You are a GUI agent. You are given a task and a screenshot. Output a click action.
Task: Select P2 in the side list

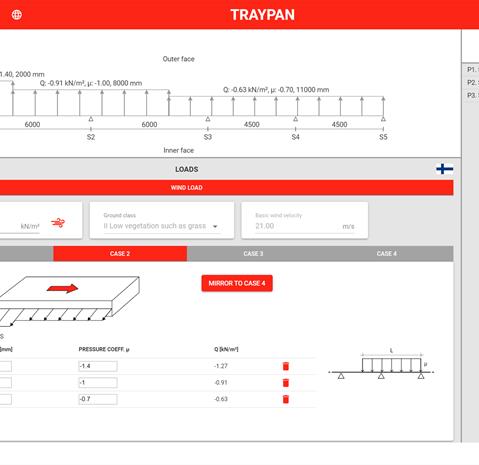(473, 82)
